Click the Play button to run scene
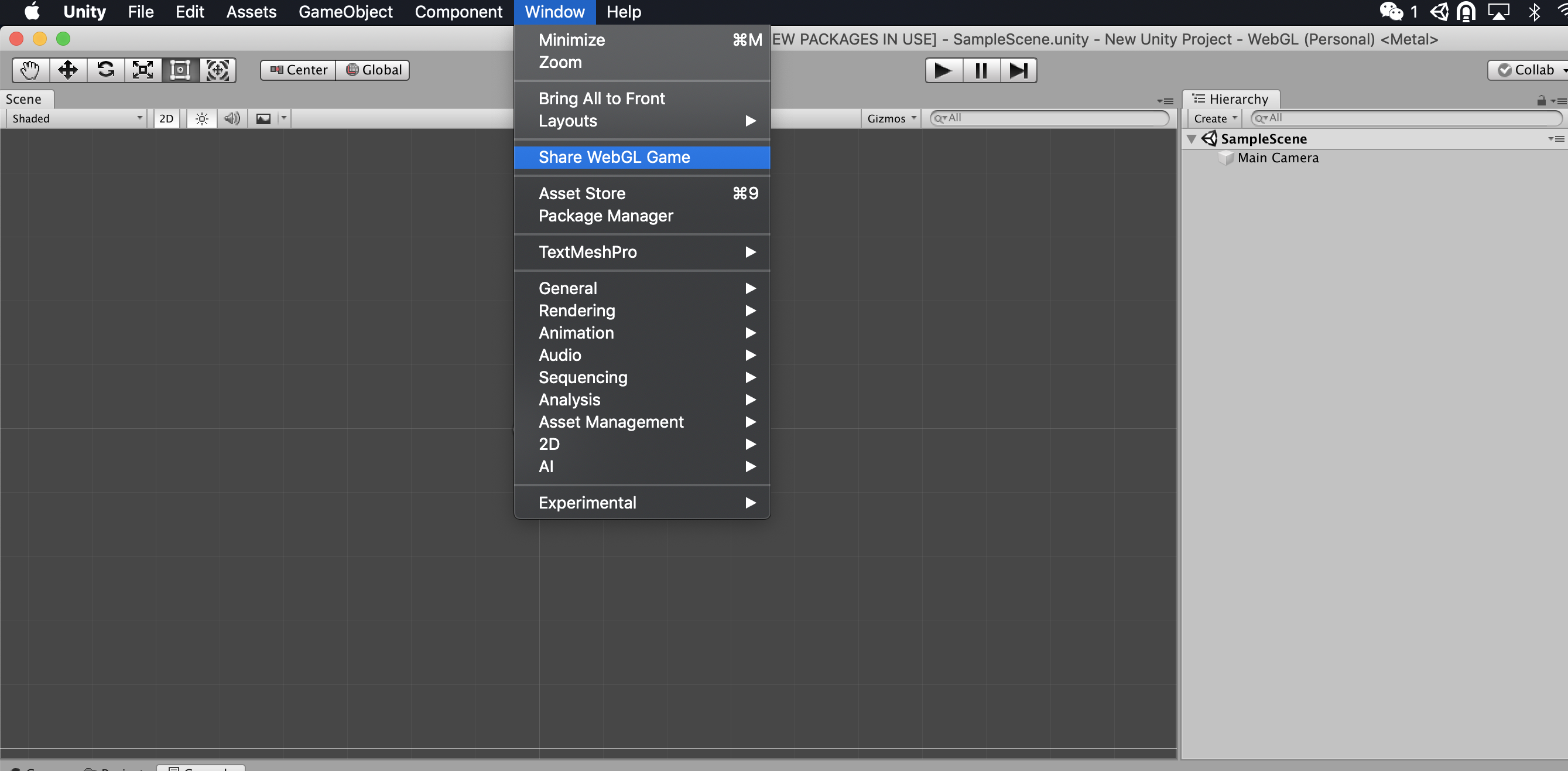The image size is (1568, 771). [x=943, y=70]
